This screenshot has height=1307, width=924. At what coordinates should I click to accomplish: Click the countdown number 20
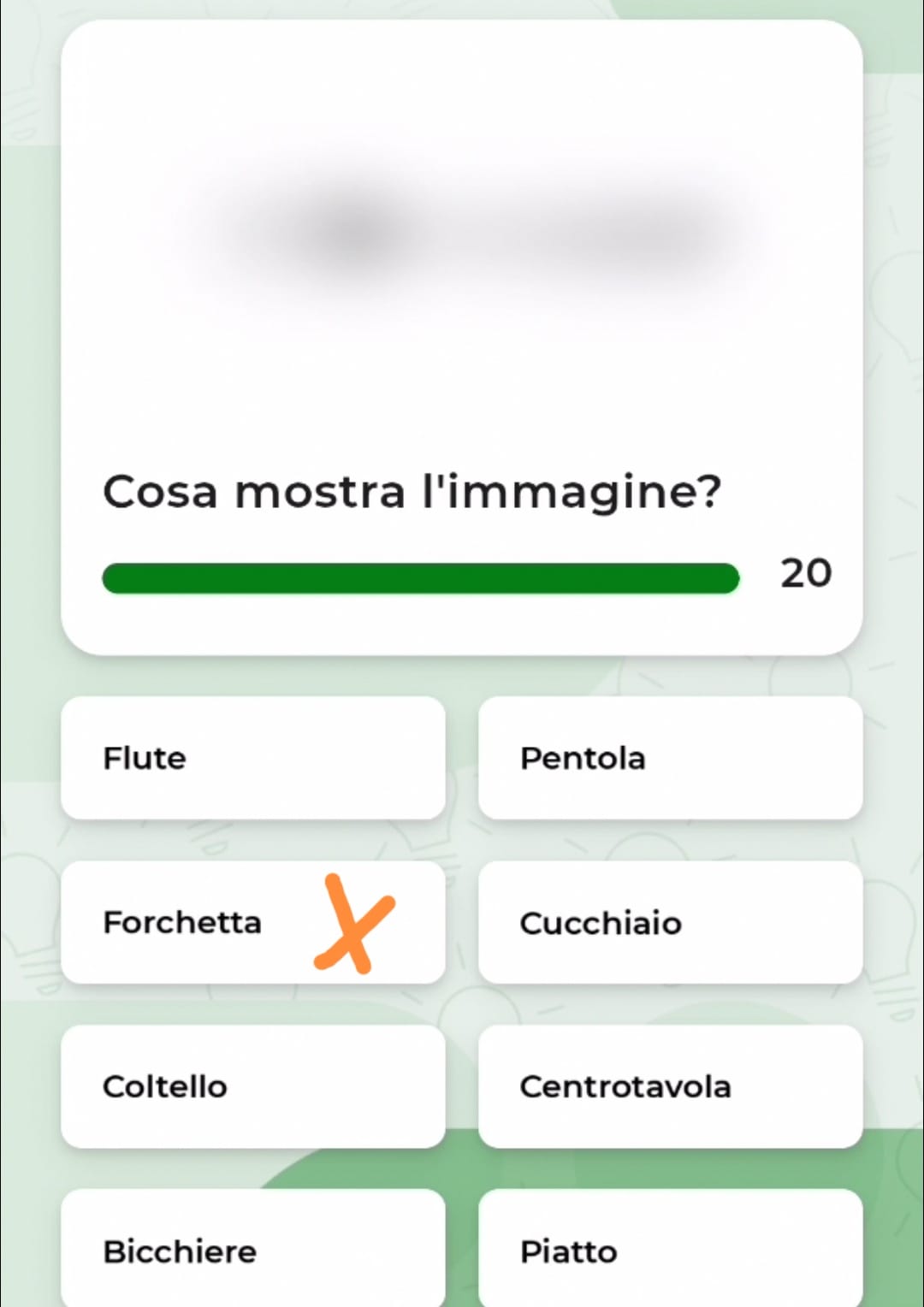tap(805, 573)
